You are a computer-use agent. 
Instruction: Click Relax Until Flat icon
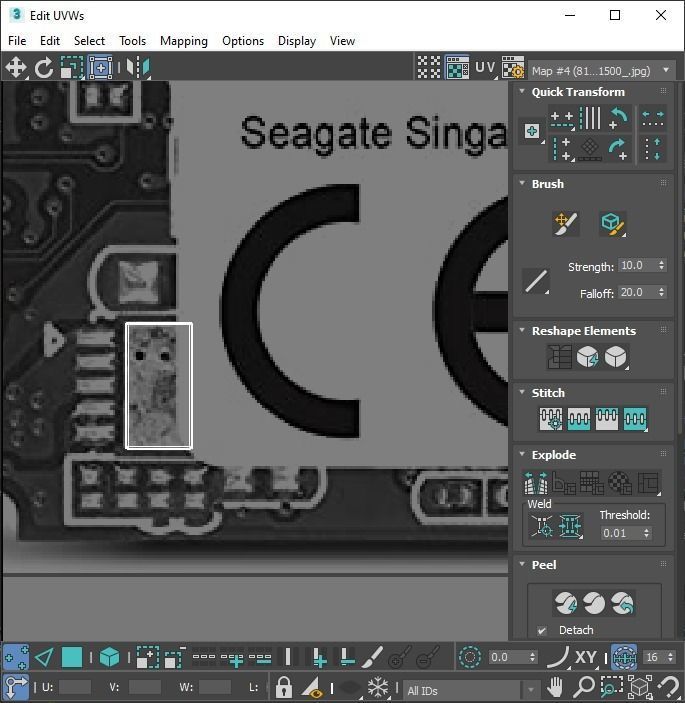[588, 357]
